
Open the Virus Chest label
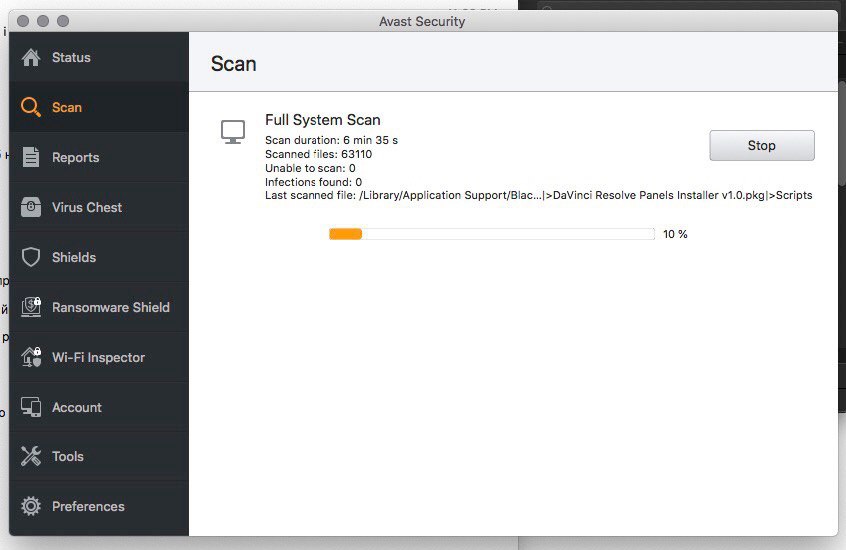[87, 207]
